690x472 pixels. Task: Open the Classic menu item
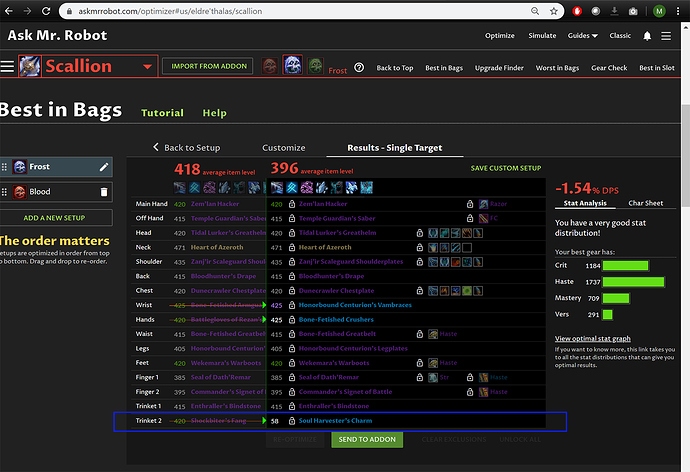coord(620,36)
